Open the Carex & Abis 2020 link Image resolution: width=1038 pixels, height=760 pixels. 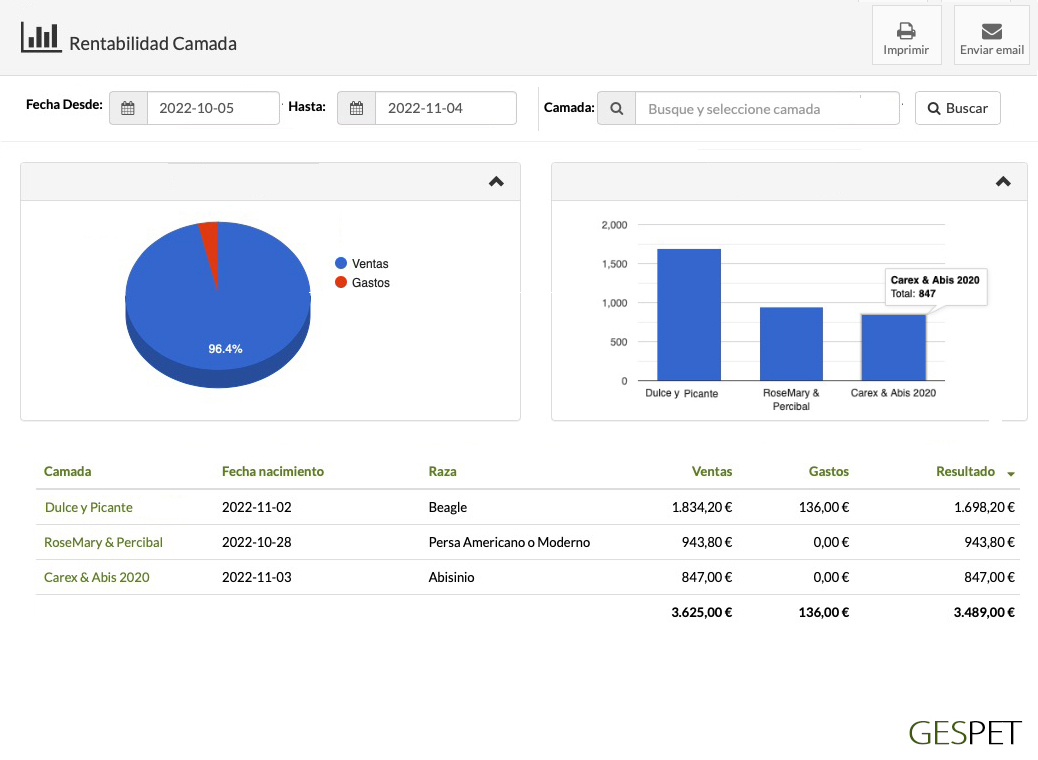point(97,577)
